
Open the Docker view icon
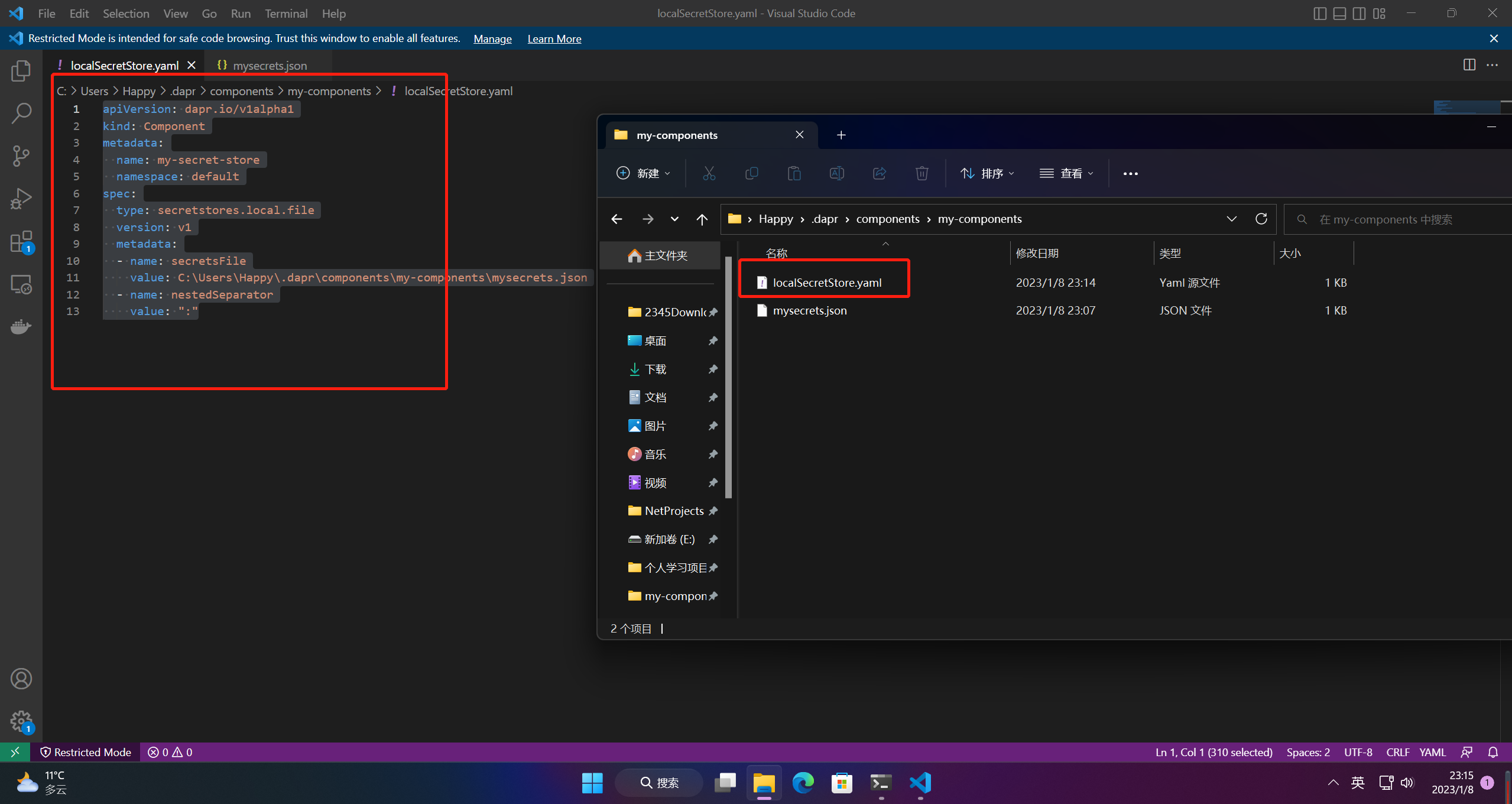click(21, 326)
